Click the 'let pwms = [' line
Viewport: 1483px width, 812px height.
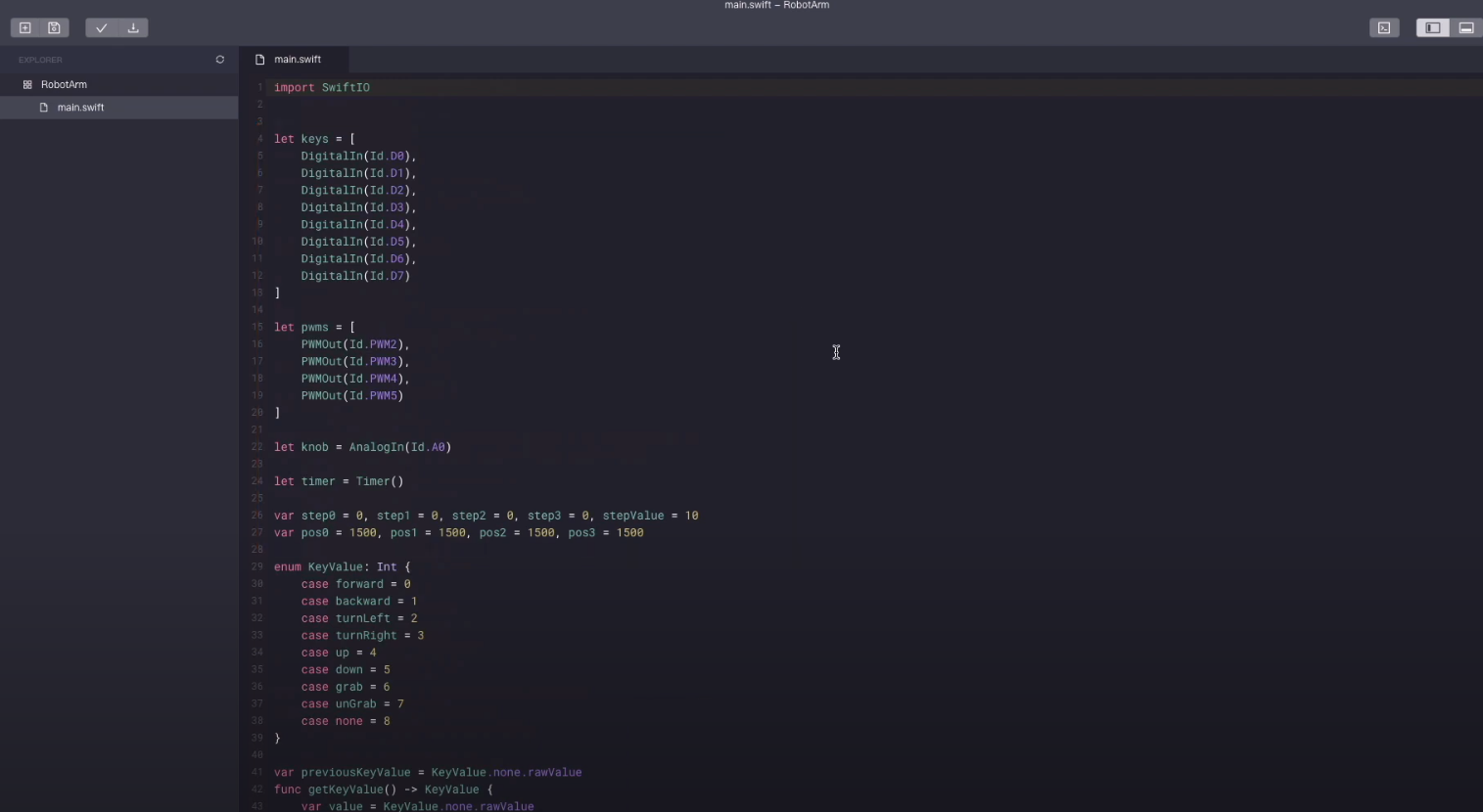pyautogui.click(x=314, y=328)
